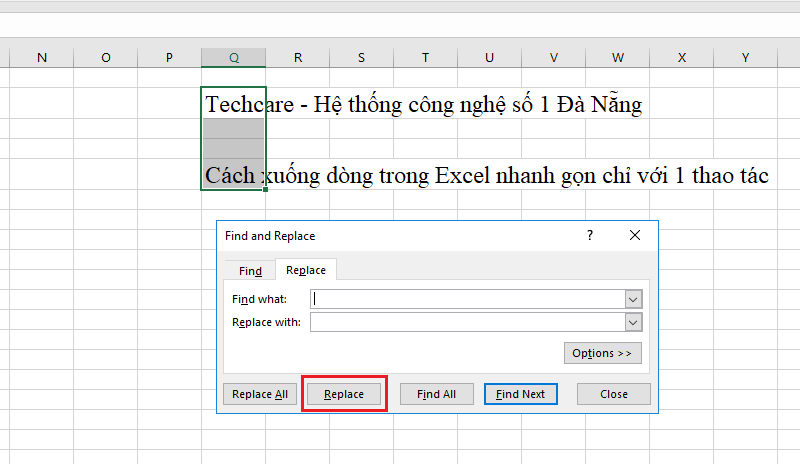
Task: Click the cell text starting with Techcare
Action: point(423,105)
